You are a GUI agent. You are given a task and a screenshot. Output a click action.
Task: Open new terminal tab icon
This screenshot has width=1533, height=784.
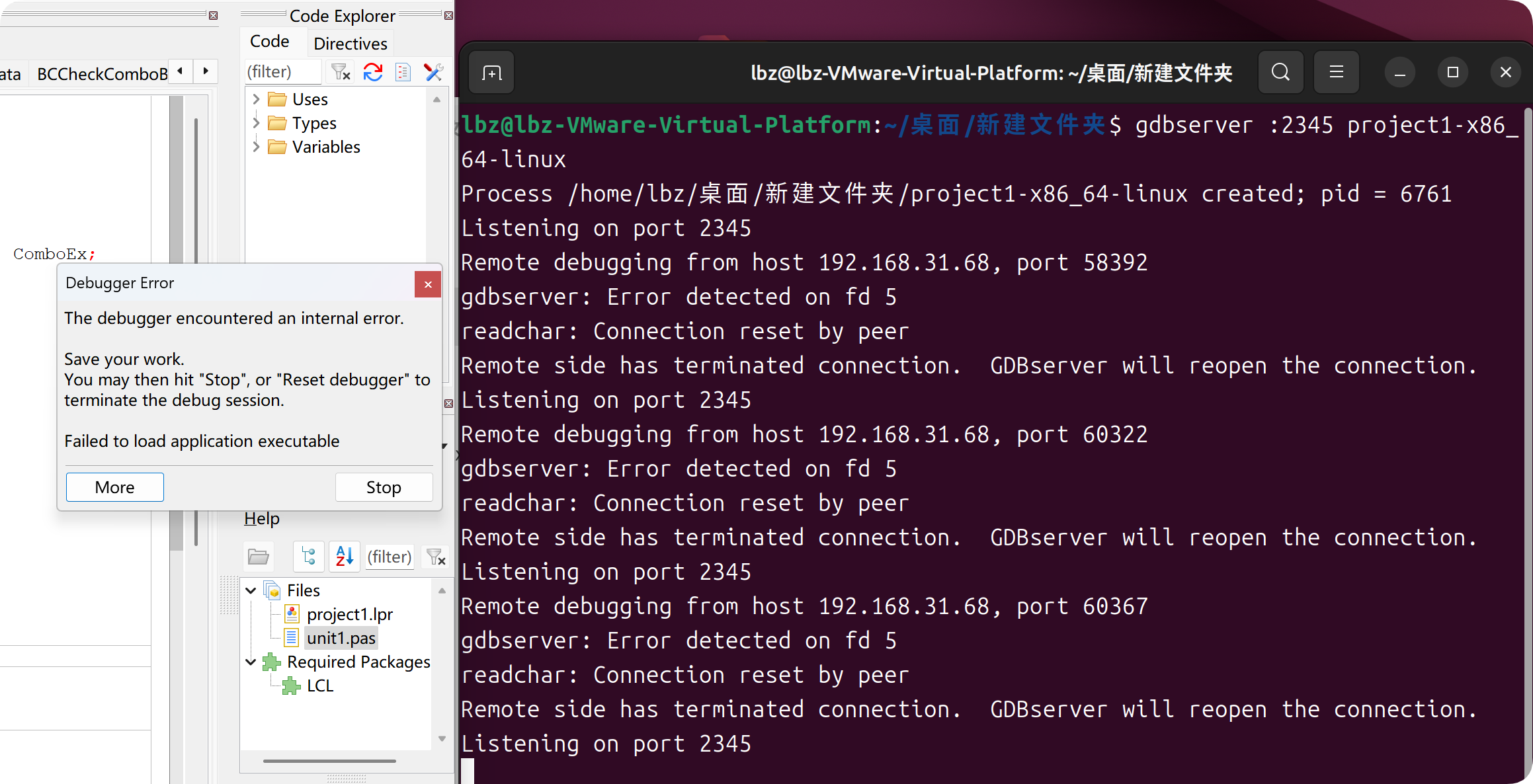tap(491, 73)
